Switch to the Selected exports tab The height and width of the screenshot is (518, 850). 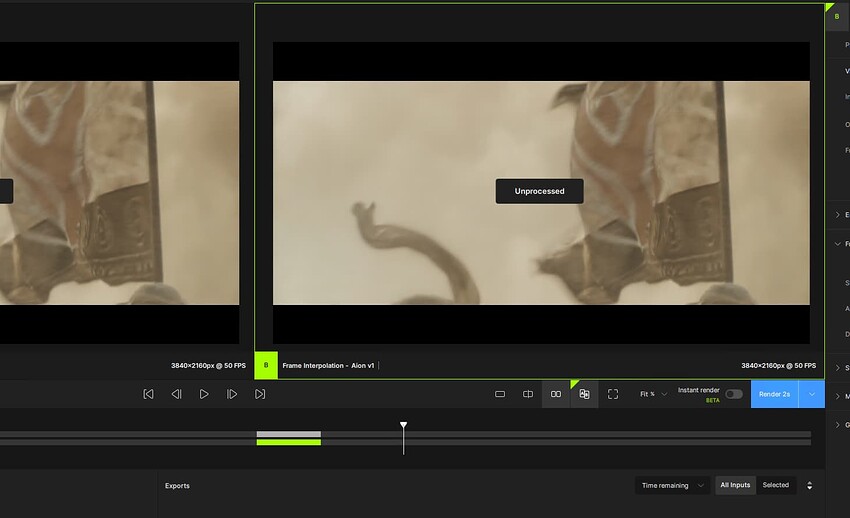point(775,485)
